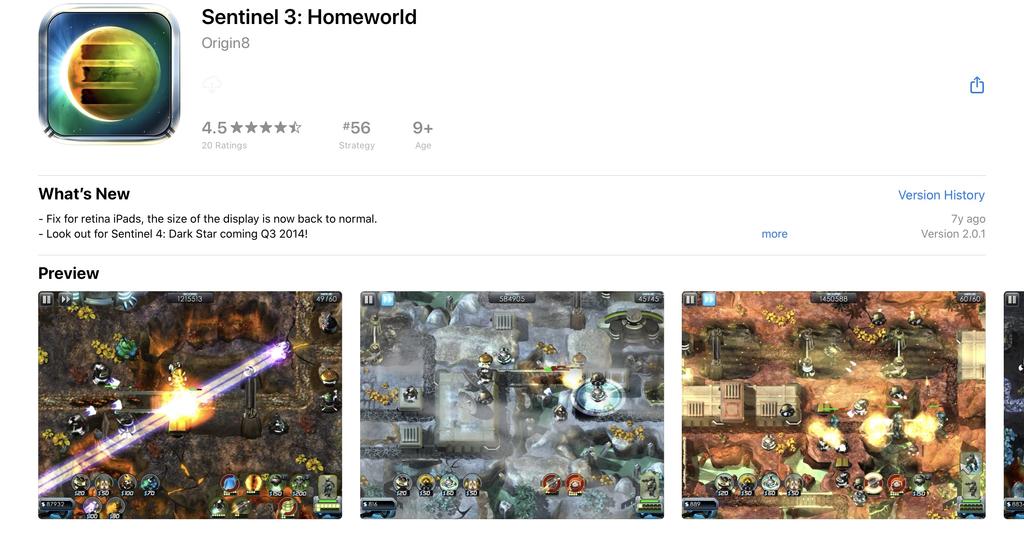
Task: Open first preview screenshot with purple laser
Action: [190, 405]
